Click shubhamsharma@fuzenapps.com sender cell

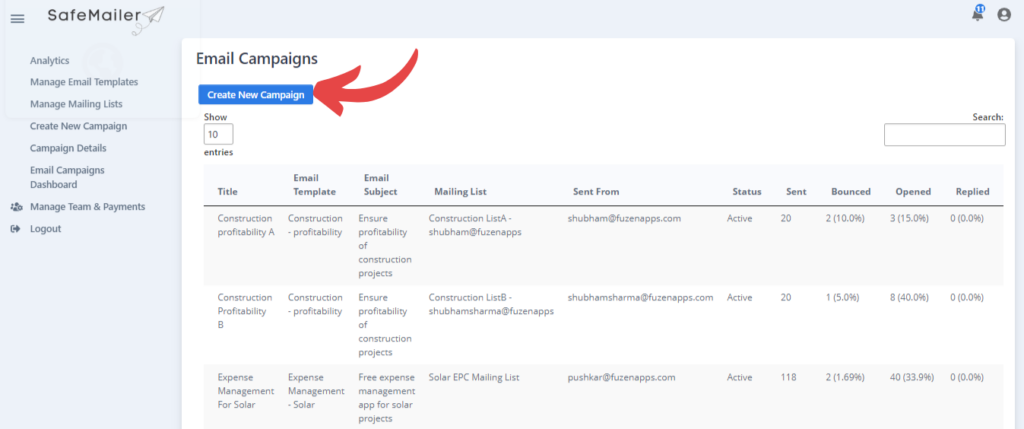[x=641, y=298]
